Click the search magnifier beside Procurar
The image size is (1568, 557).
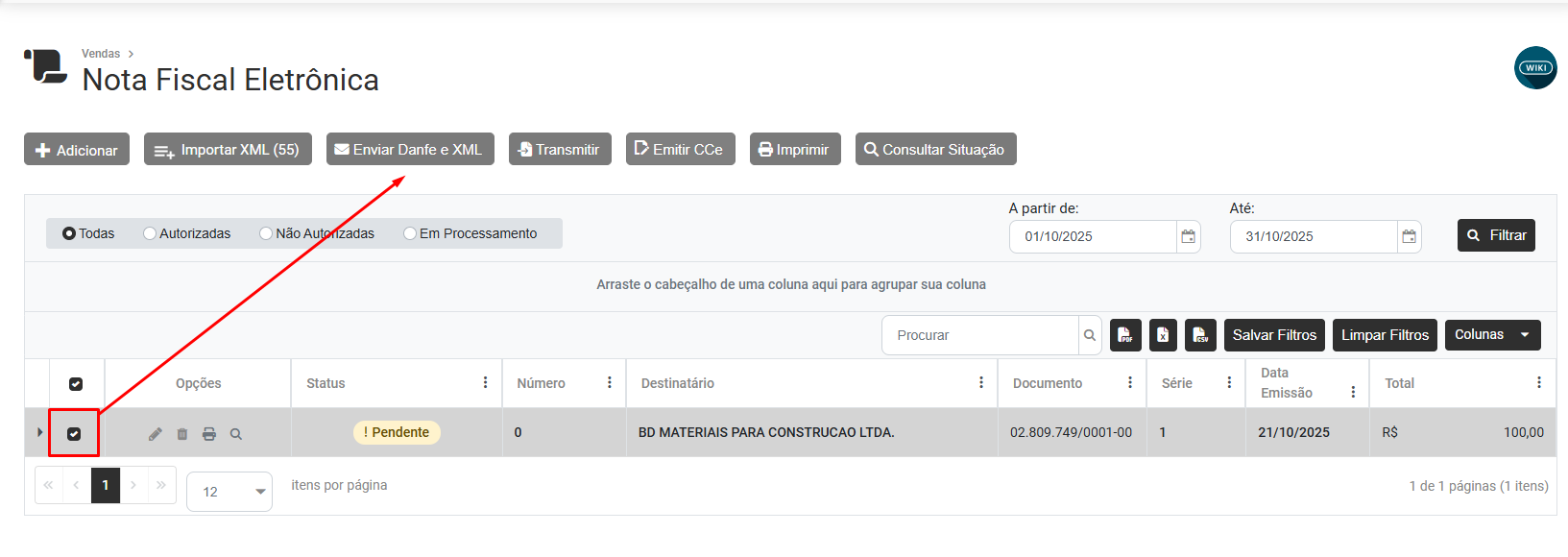click(x=1090, y=335)
